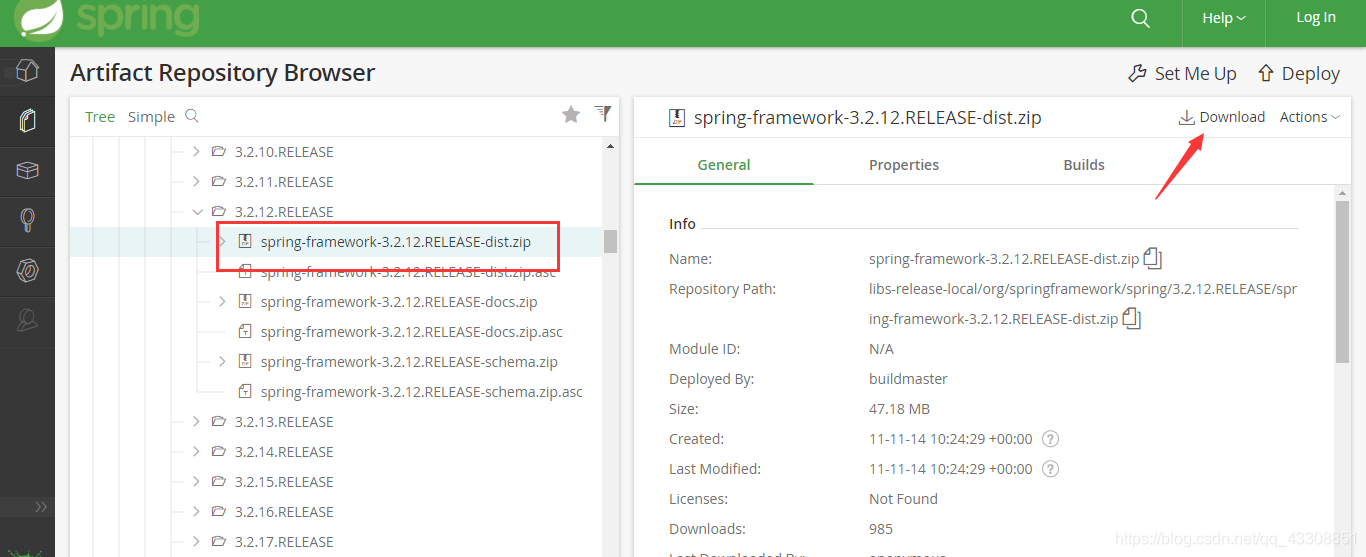The width and height of the screenshot is (1366, 557).
Task: Click the Deployed By value buildmaster
Action: (908, 379)
